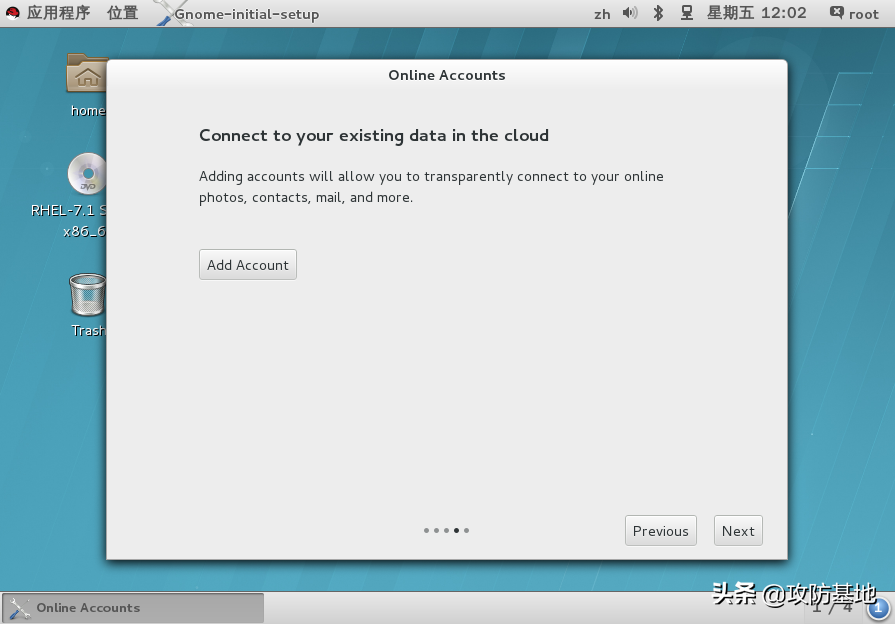Click the Gnome-initial-setup app menu
The width and height of the screenshot is (895, 624).
coord(245,14)
